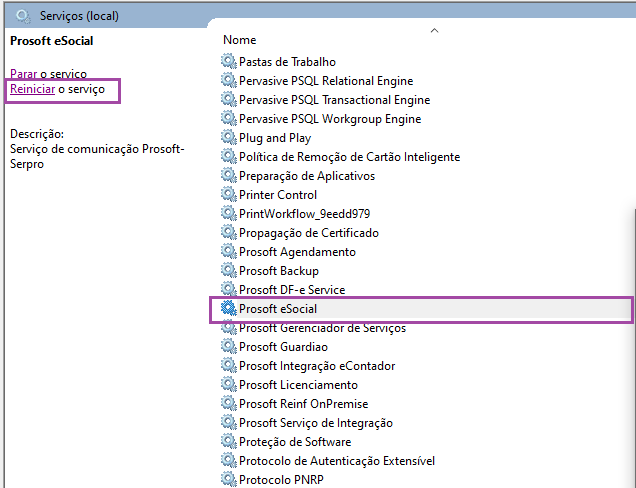636x488 pixels.
Task: Click the gear icon for Prosoft Guardiao
Action: coord(229,347)
